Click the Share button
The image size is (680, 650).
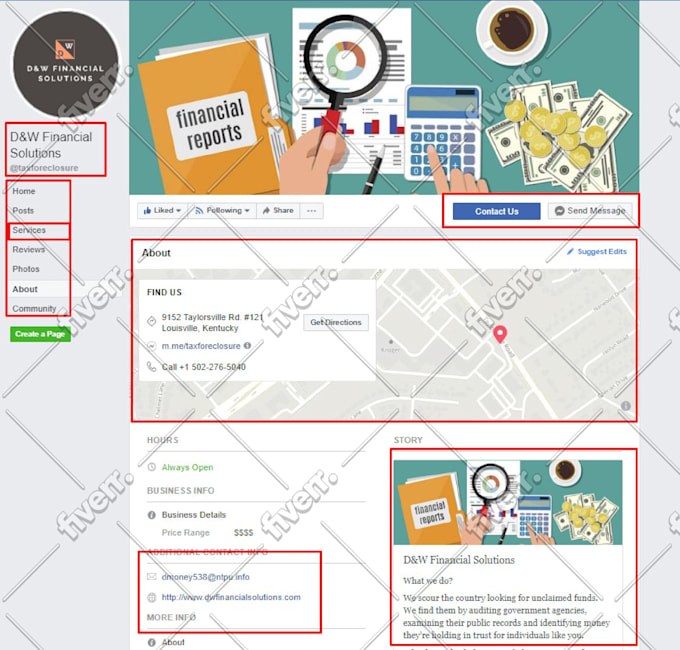coord(278,211)
